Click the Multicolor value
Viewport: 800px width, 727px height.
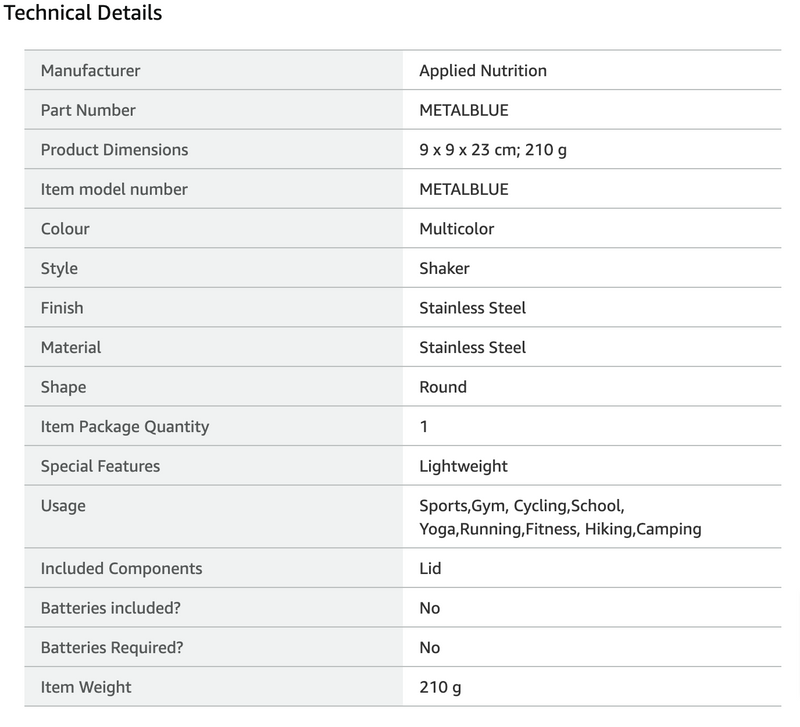pyautogui.click(x=457, y=229)
